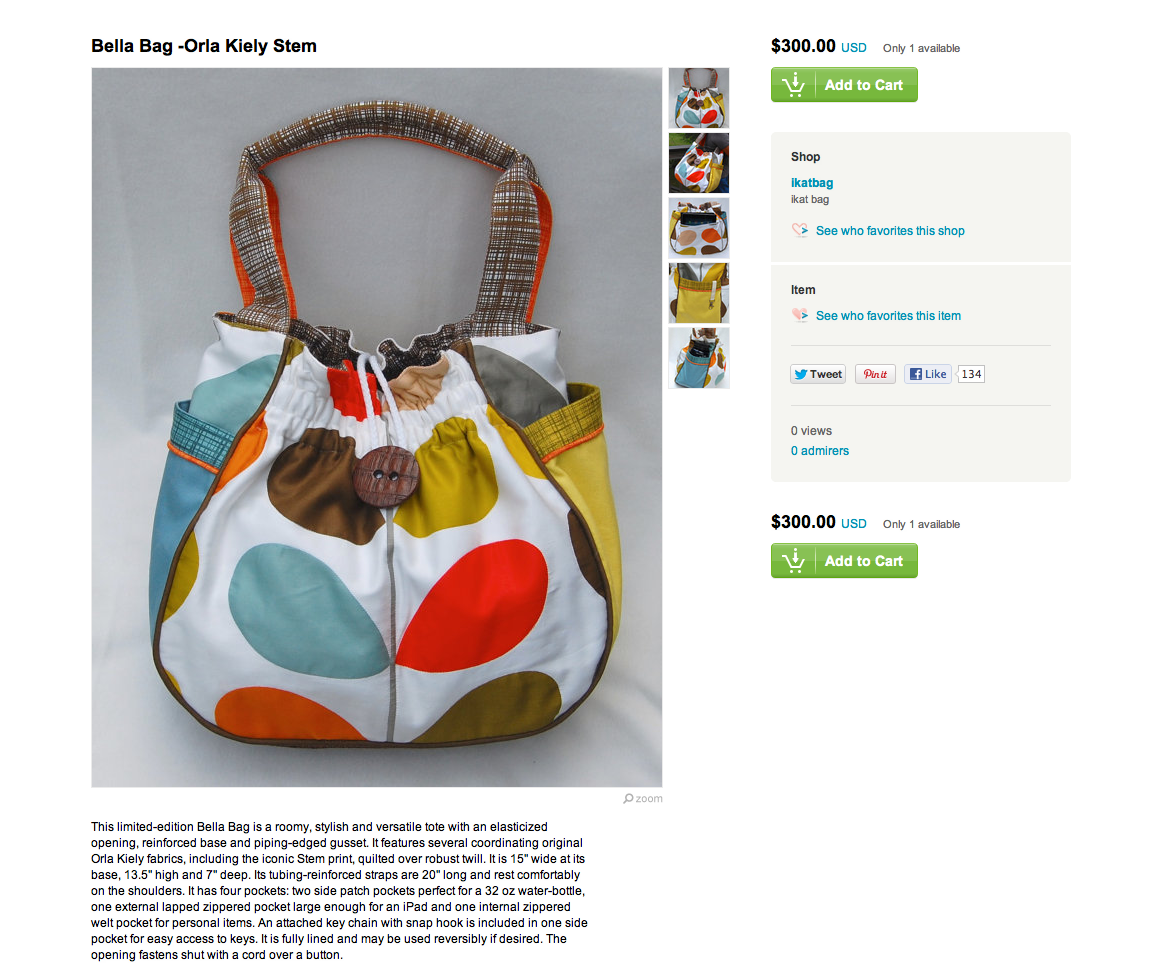Select the first bag thumbnail
1161x974 pixels.
click(x=698, y=98)
